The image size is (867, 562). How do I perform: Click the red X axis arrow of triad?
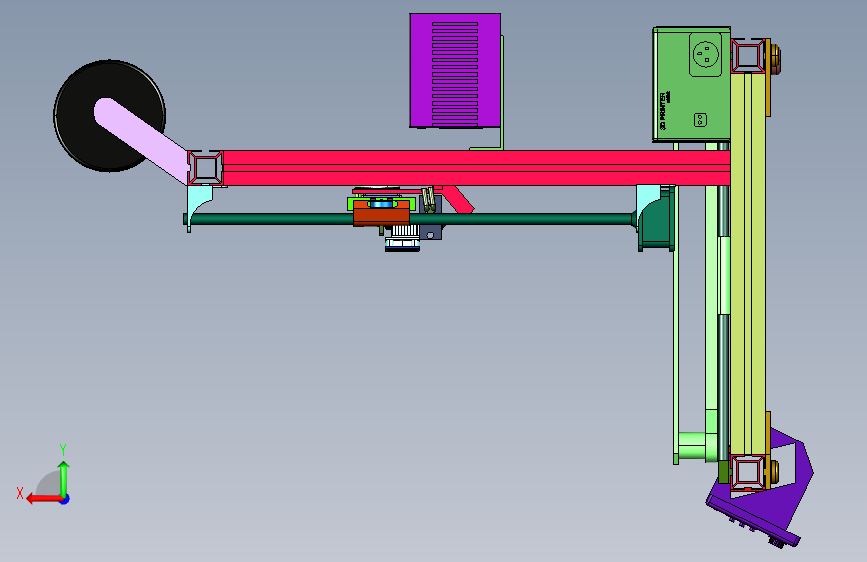pyautogui.click(x=43, y=499)
